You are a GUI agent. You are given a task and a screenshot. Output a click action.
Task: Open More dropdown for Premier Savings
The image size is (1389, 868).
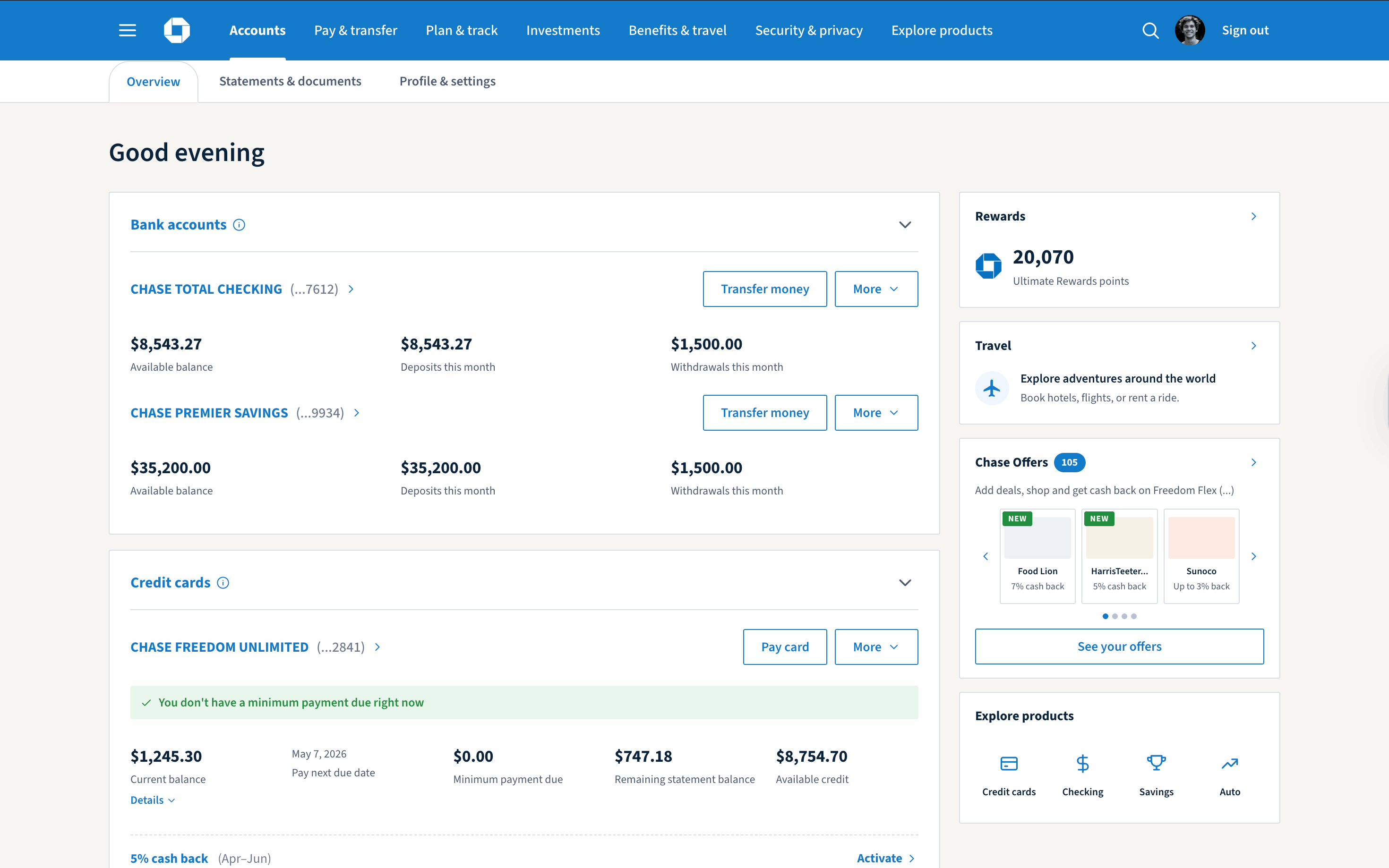[876, 413]
